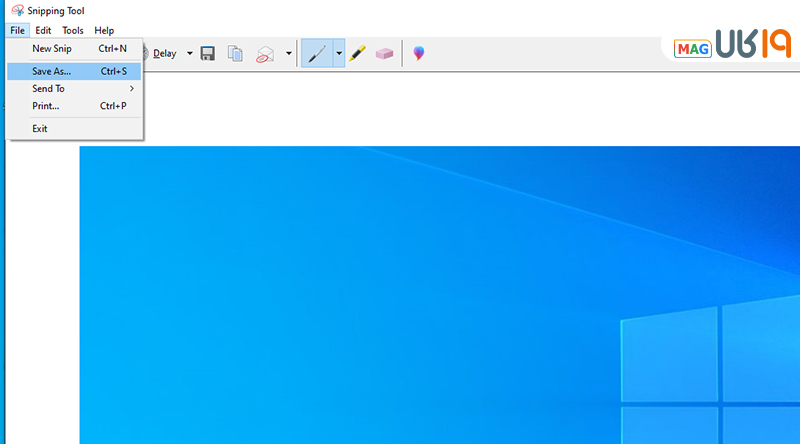Select the Pen tool
Viewport: 800px width, 444px height.
317,54
